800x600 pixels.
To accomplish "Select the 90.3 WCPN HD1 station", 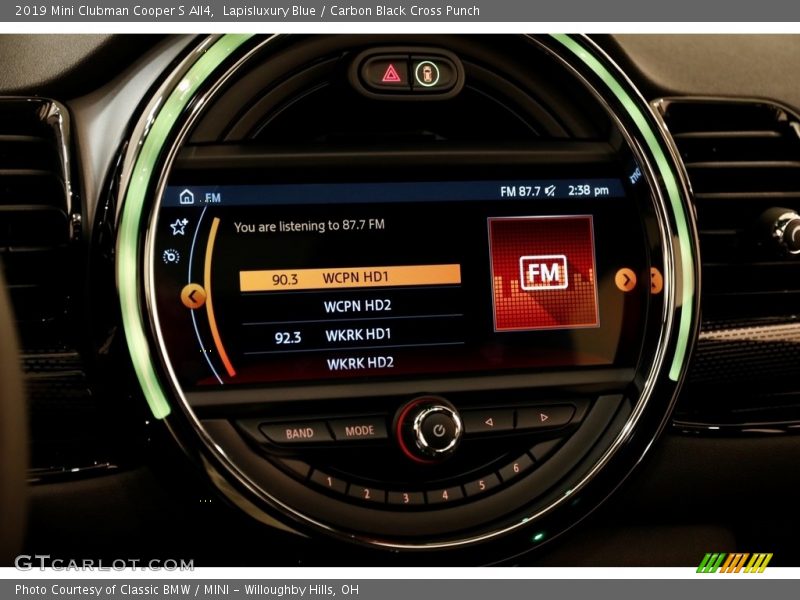I will [350, 278].
